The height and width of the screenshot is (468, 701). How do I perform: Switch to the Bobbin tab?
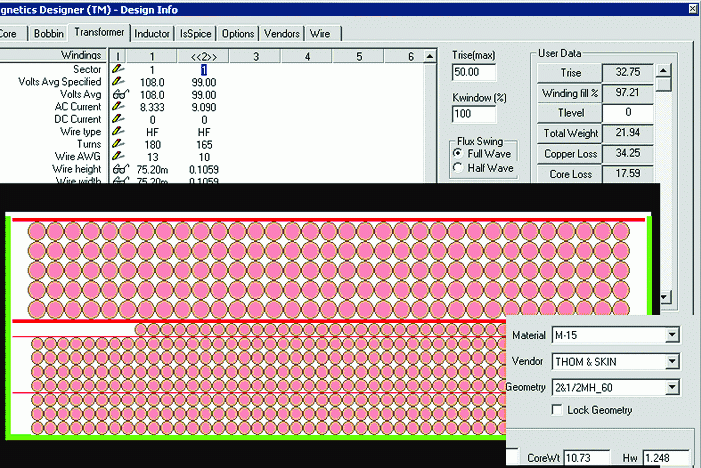click(47, 34)
